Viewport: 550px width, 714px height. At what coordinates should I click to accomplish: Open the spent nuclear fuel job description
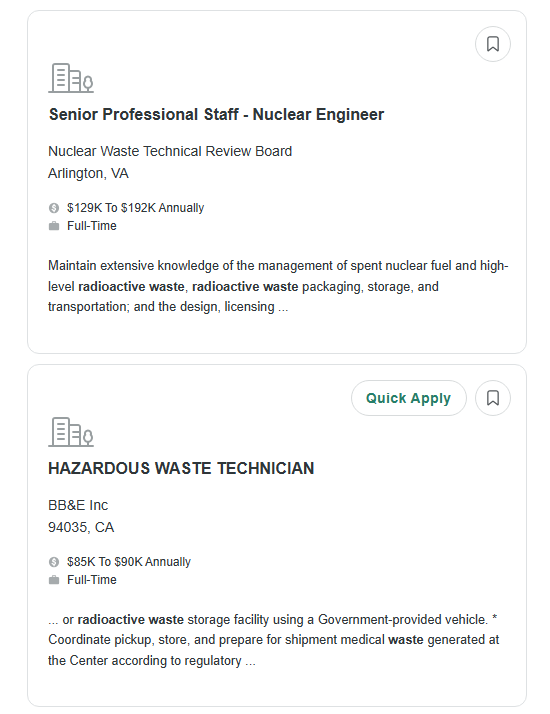click(278, 286)
